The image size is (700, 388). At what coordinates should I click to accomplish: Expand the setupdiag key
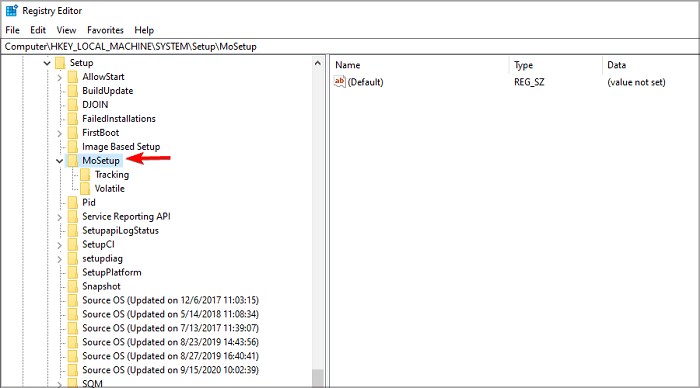(x=59, y=259)
